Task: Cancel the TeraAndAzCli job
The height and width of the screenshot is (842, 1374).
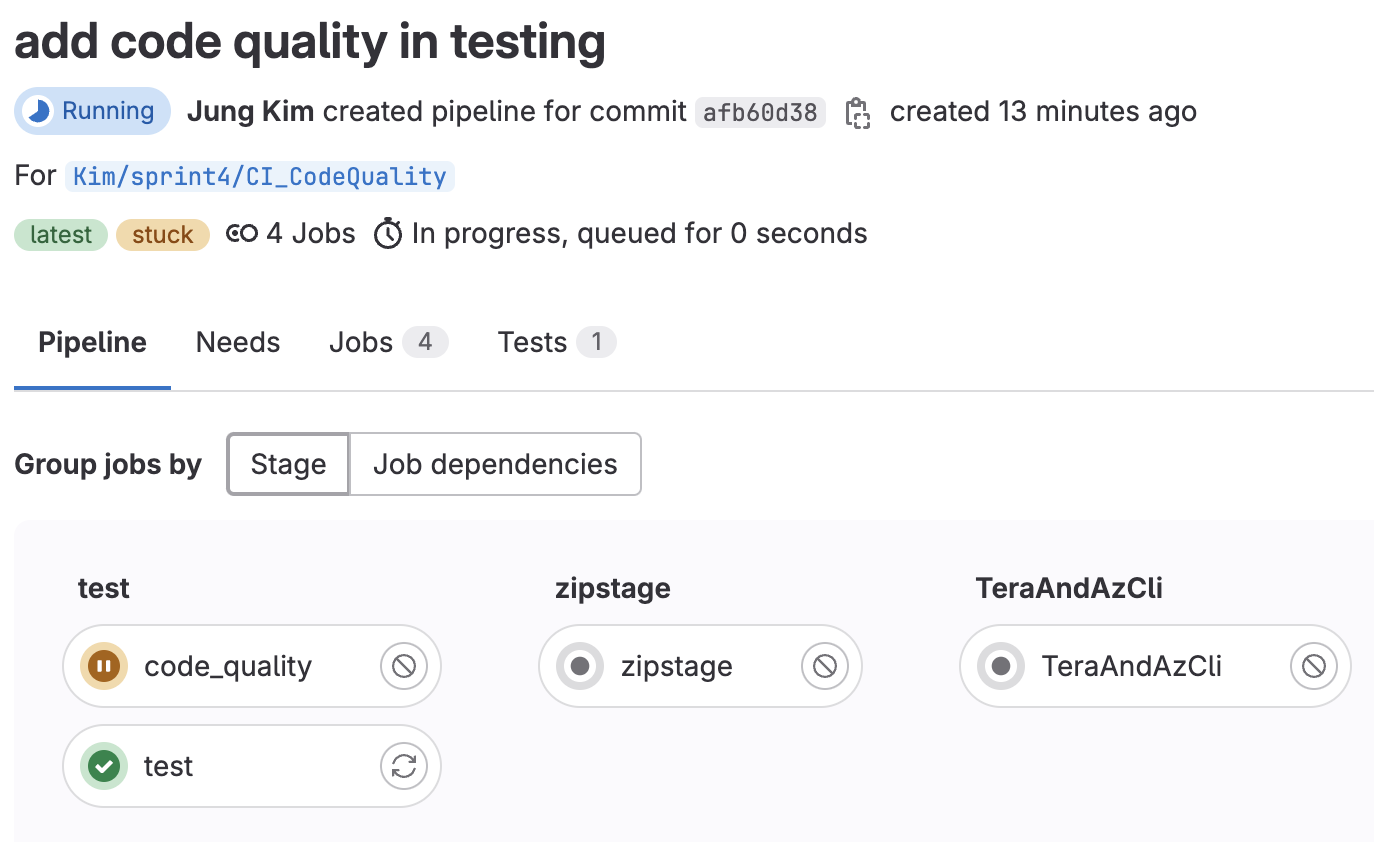Action: (1313, 665)
